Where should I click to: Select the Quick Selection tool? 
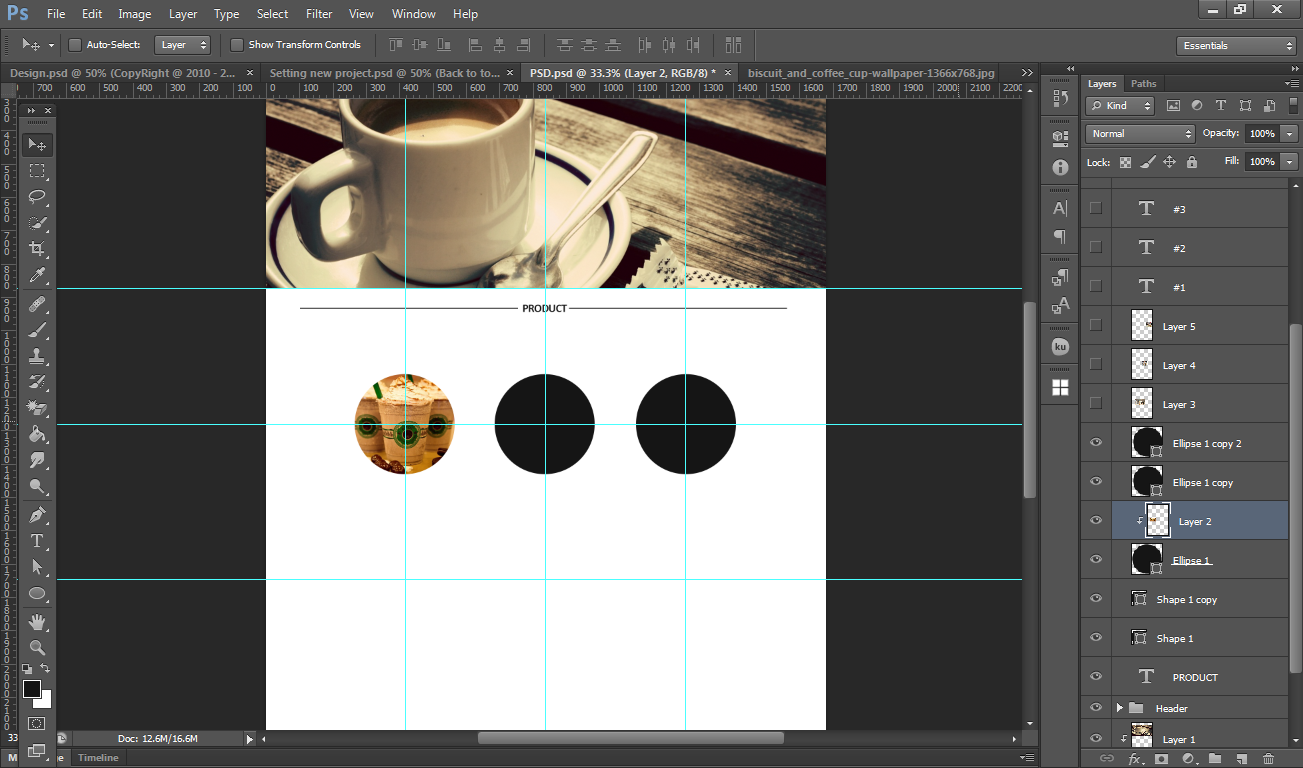(x=37, y=223)
